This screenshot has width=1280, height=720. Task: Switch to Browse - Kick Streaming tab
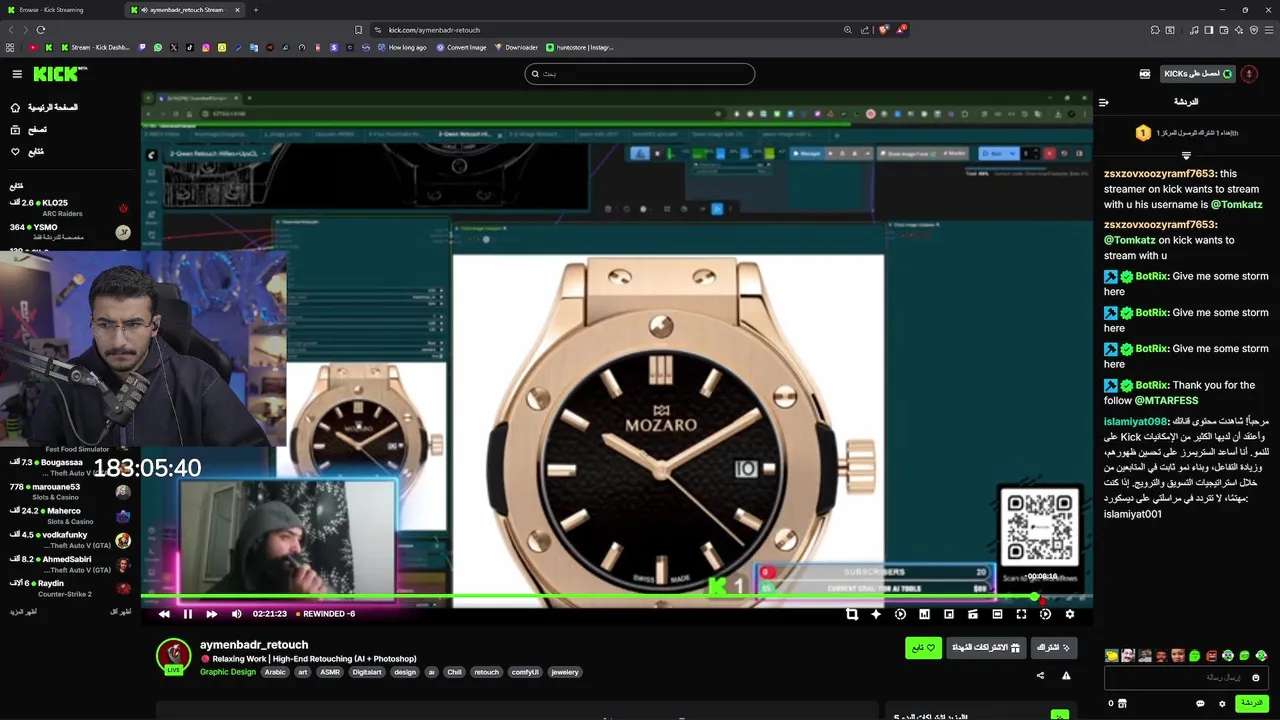pos(61,10)
